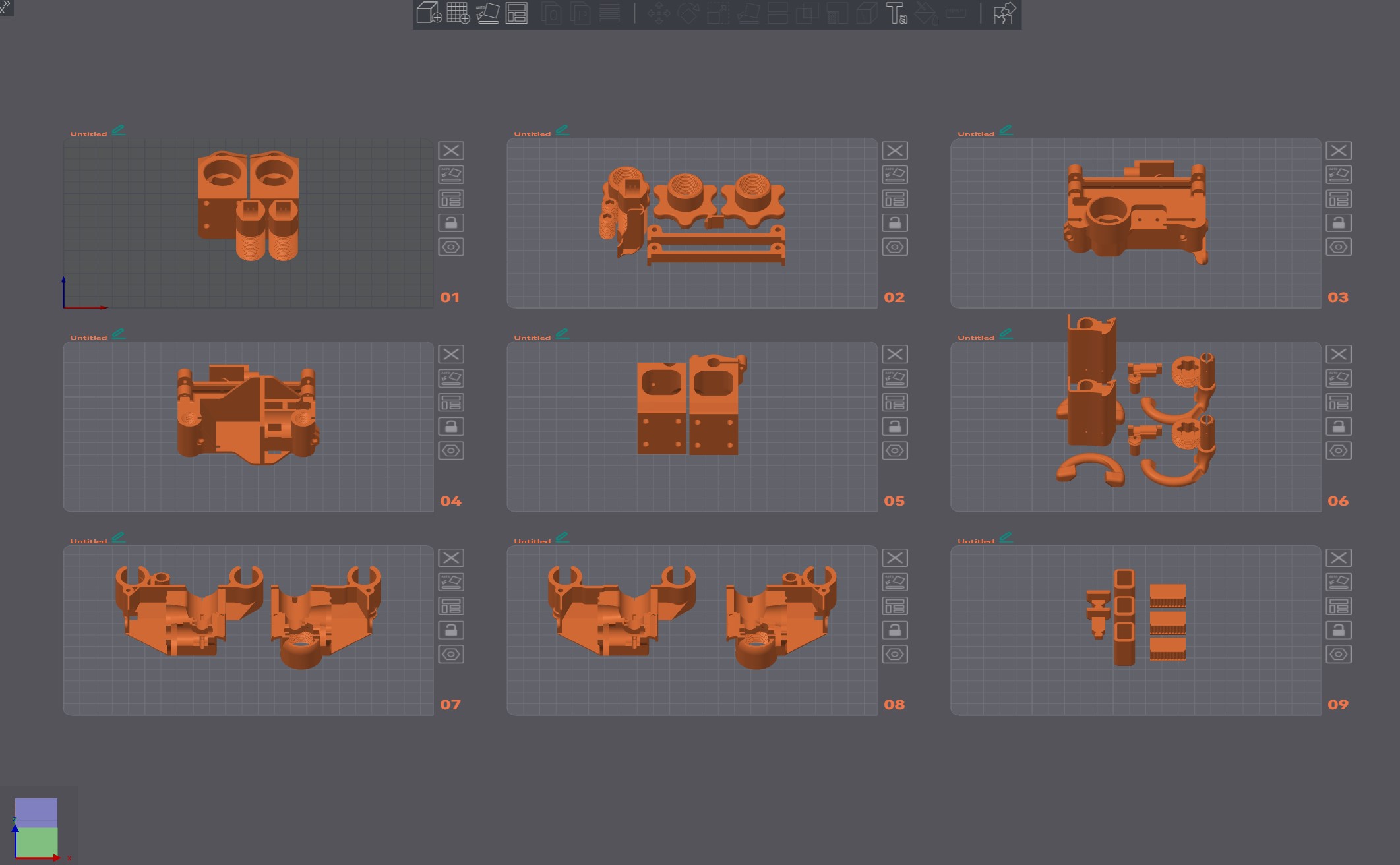Arrange all objects using top toolbar icon
The width and height of the screenshot is (1400, 865).
516,13
